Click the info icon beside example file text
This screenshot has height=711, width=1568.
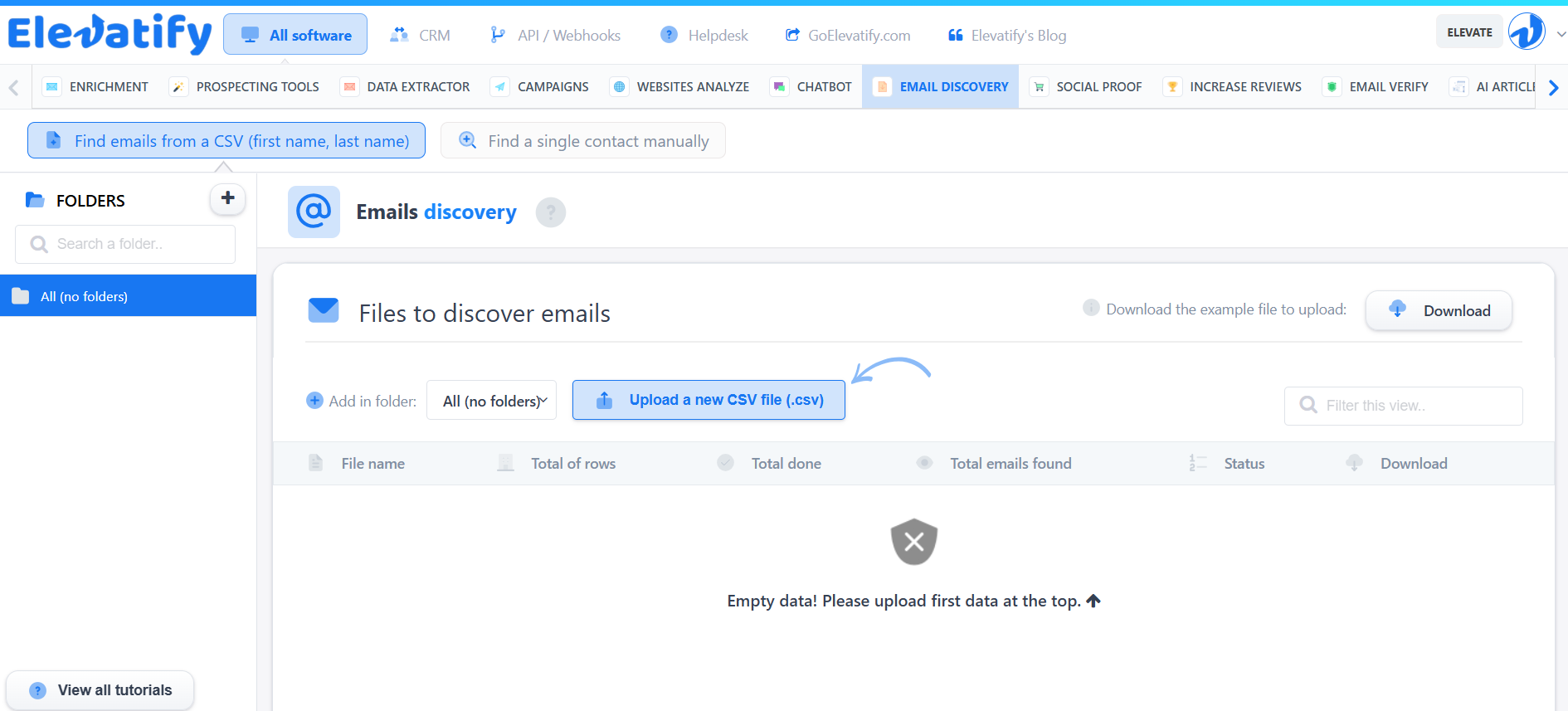(1091, 308)
